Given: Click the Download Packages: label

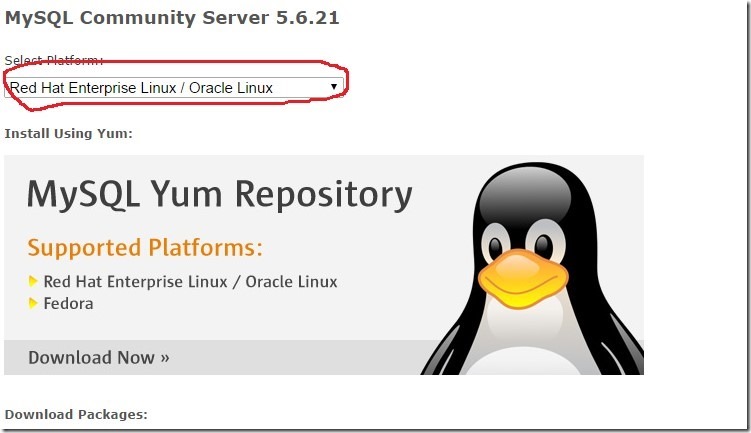Looking at the screenshot, I should click(x=76, y=414).
